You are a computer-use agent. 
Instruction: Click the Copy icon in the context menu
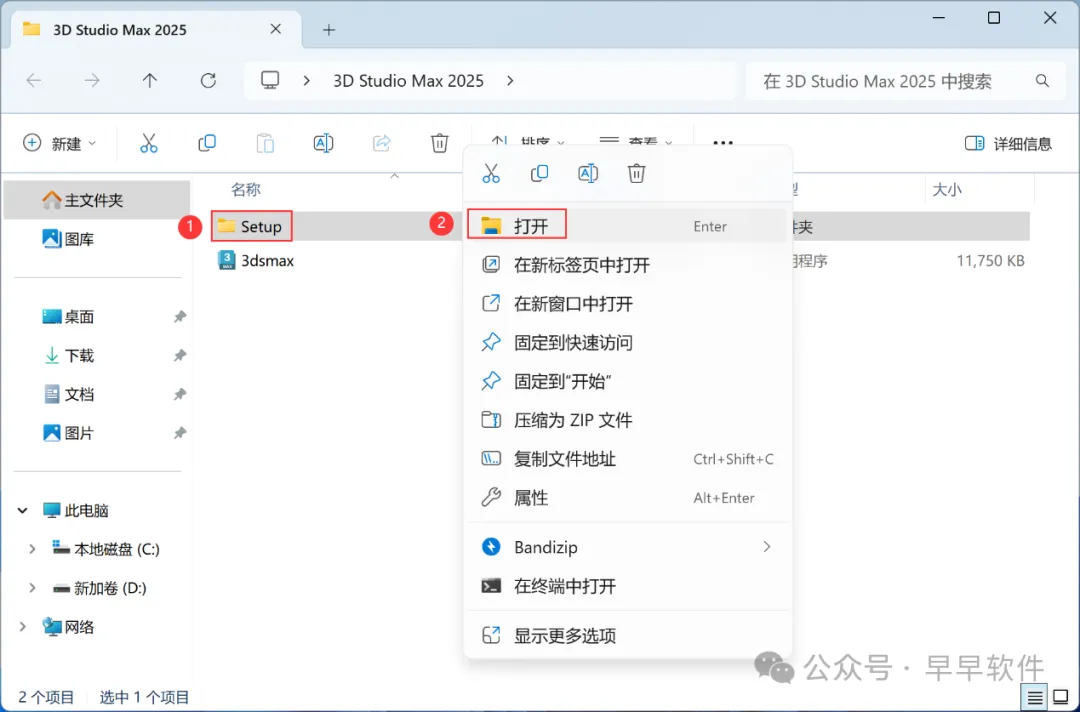539,174
